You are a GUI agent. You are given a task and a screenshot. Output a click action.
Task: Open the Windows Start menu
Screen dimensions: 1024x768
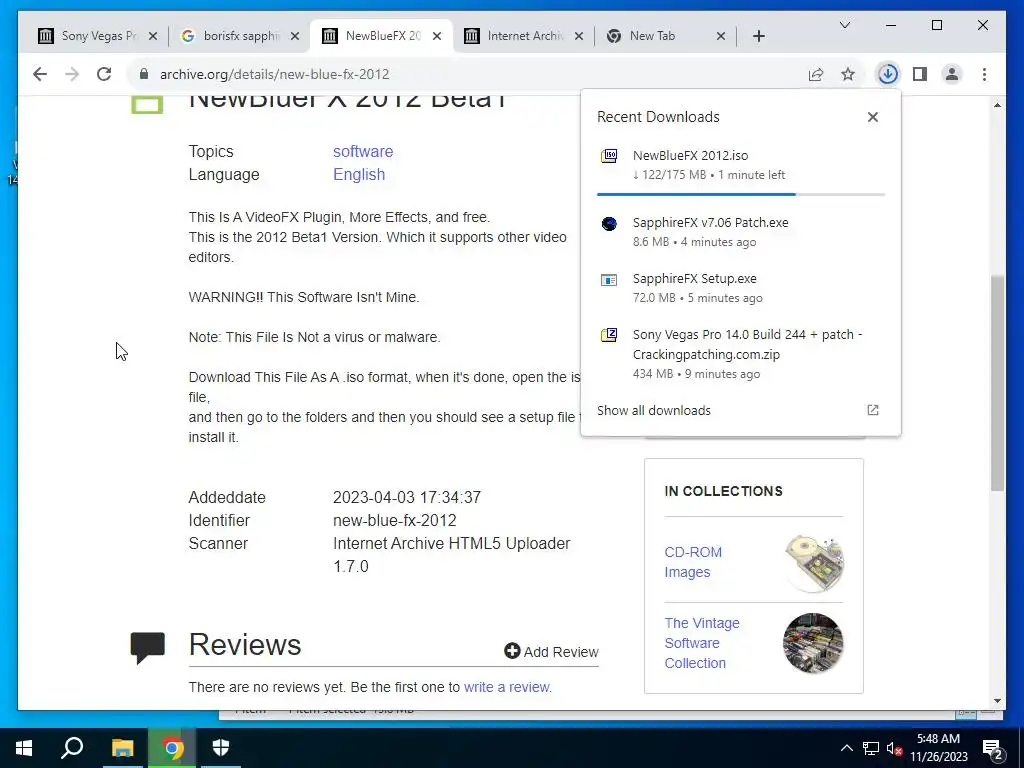pyautogui.click(x=24, y=748)
